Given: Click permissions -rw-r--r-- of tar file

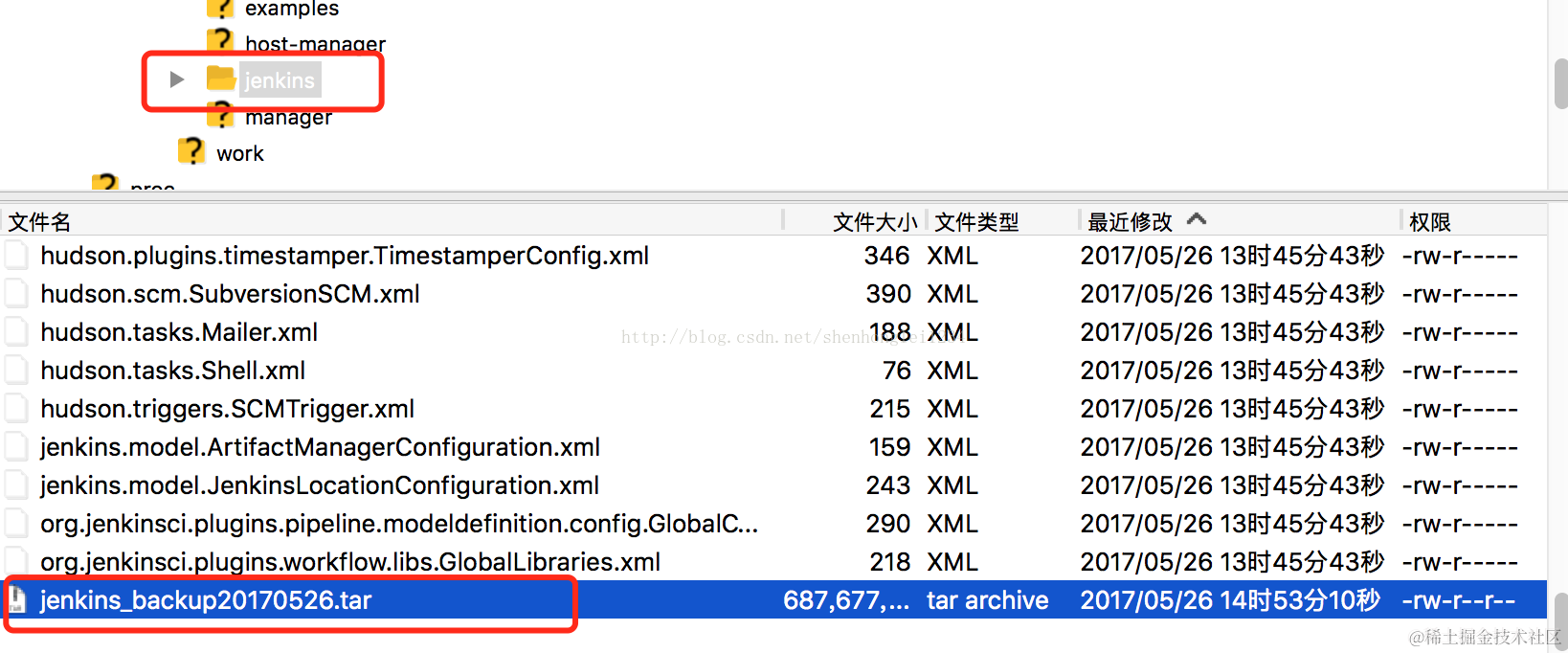Looking at the screenshot, I should 1459,601.
